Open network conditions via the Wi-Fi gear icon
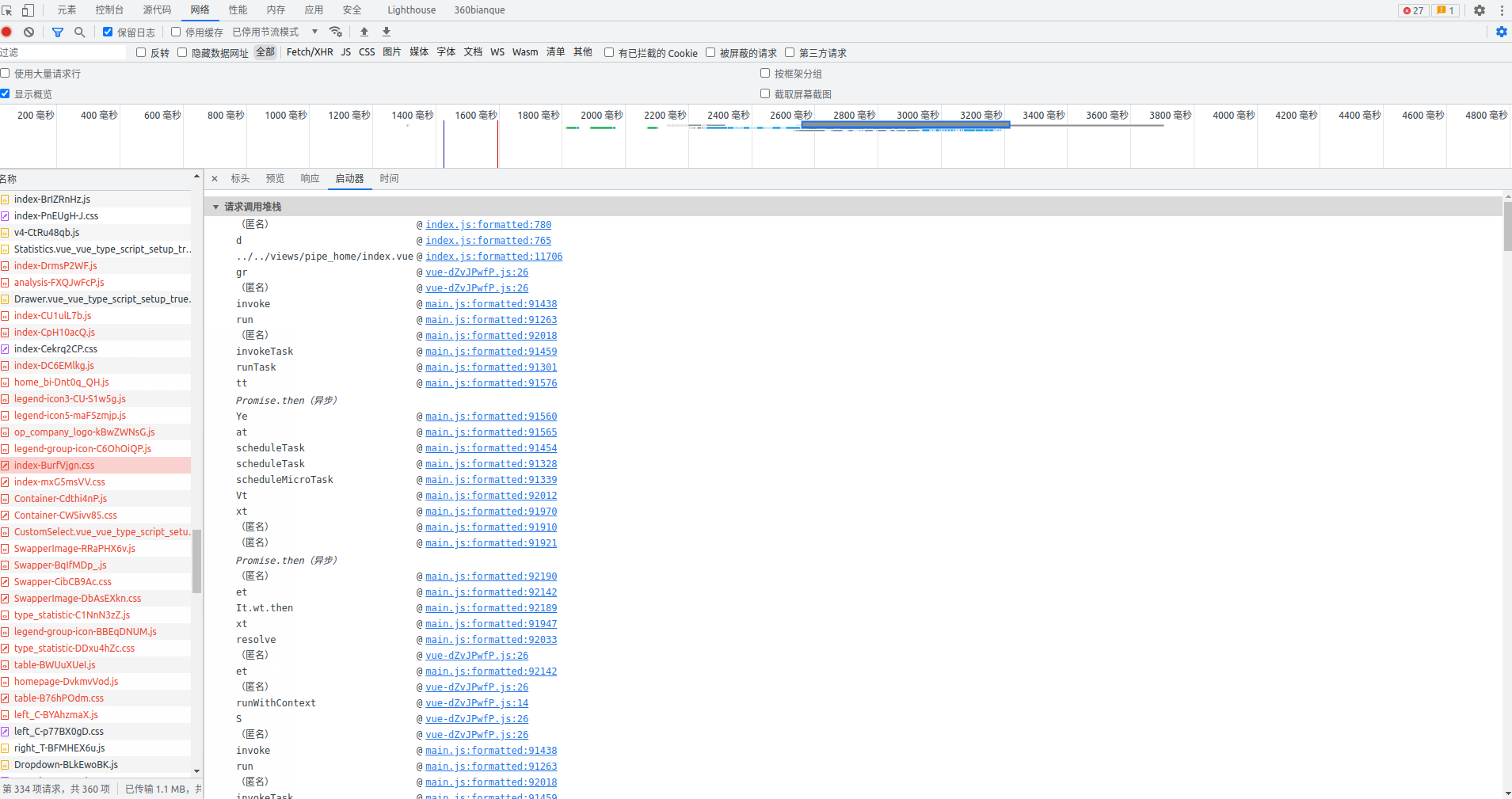The width and height of the screenshot is (1512, 799). click(336, 32)
